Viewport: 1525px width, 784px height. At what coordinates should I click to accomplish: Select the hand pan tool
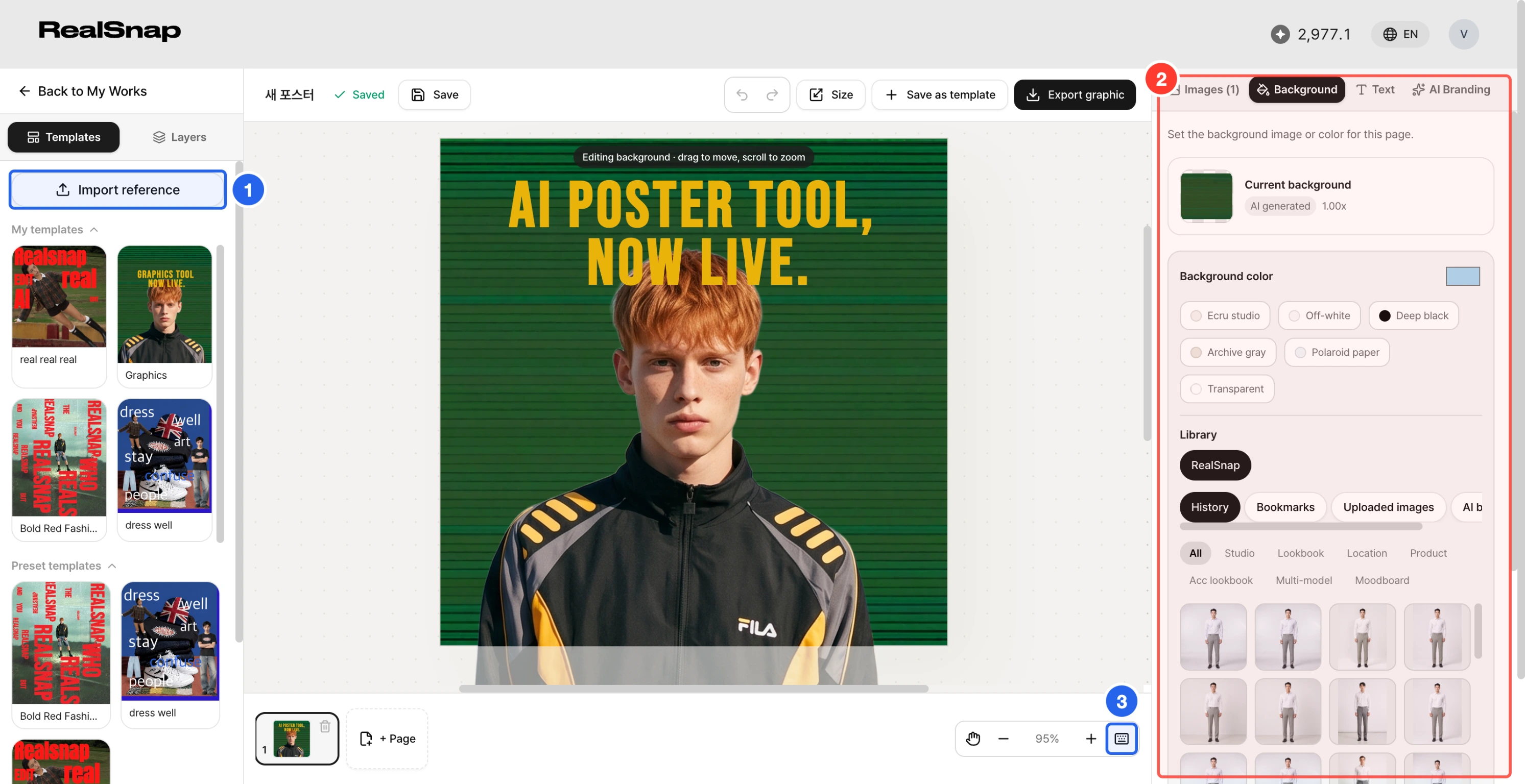click(973, 739)
